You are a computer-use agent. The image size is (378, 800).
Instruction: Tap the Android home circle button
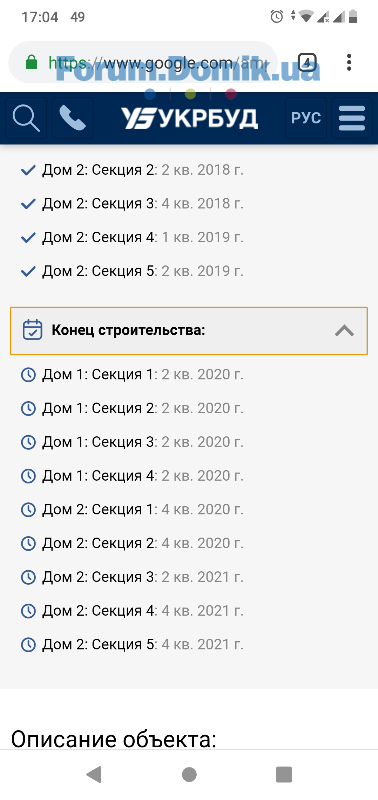coord(189,774)
